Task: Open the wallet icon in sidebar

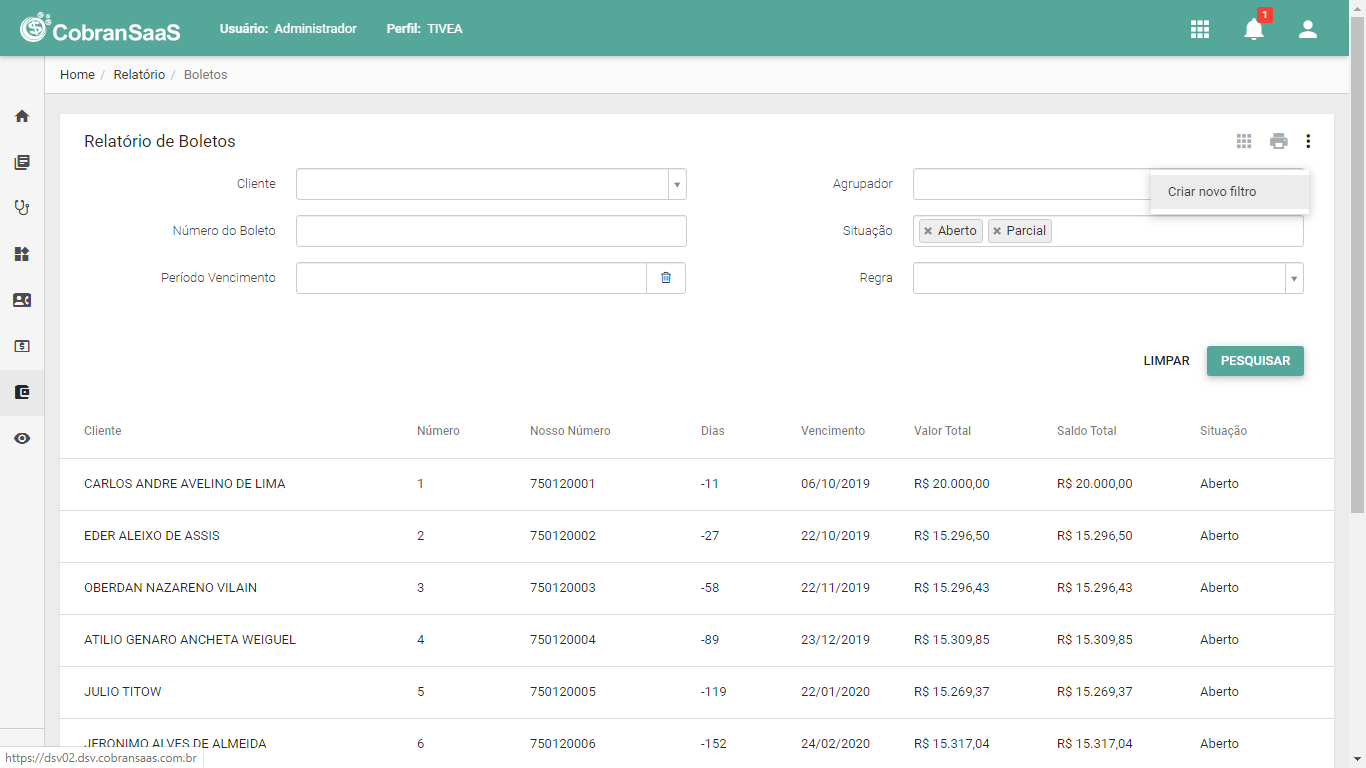Action: tap(22, 392)
